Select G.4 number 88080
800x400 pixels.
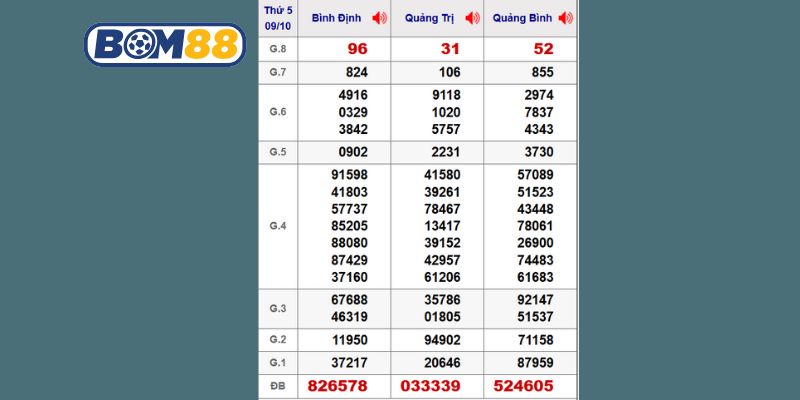tap(349, 243)
